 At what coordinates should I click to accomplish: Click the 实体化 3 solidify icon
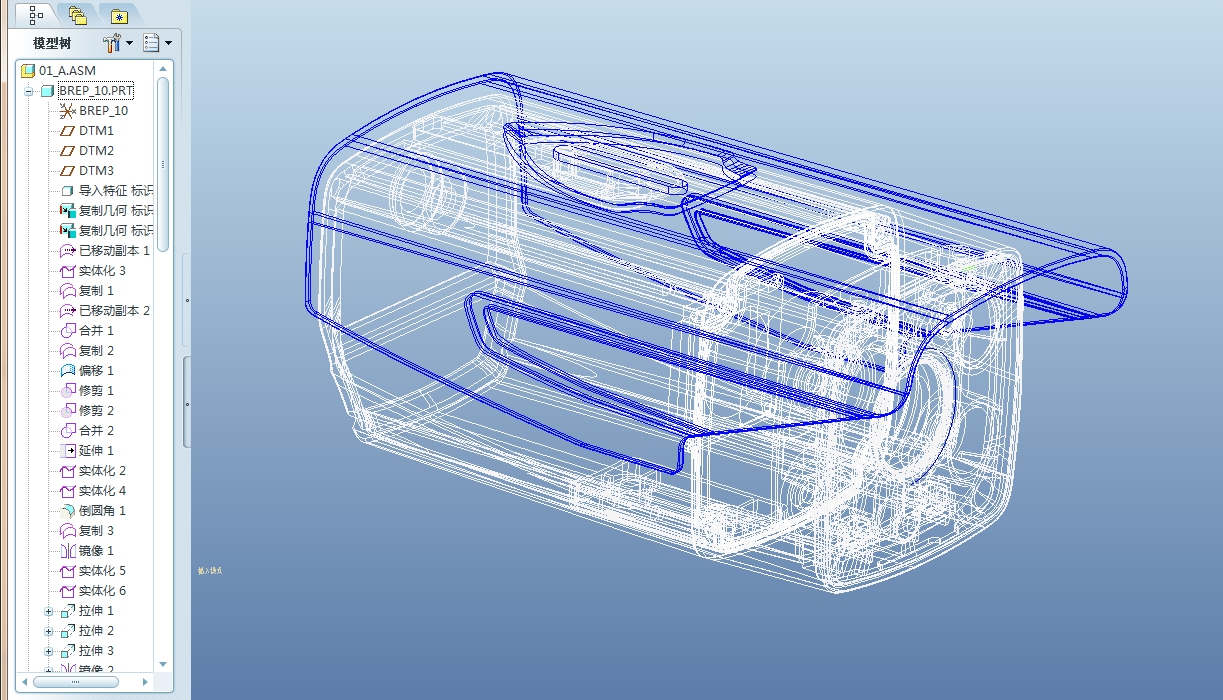tap(67, 271)
